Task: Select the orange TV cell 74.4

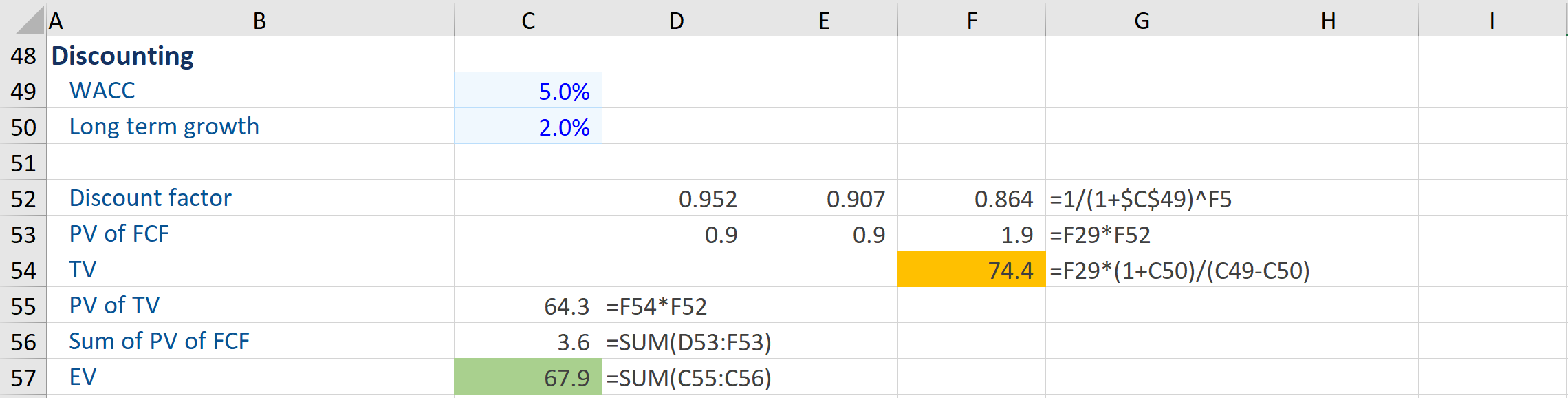Action: pos(972,269)
